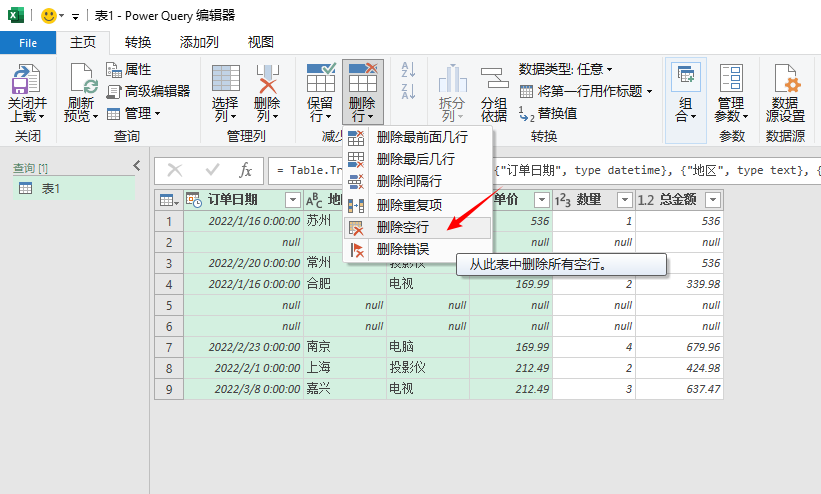Click the smiley feedback icon in the title bar

tap(48, 16)
